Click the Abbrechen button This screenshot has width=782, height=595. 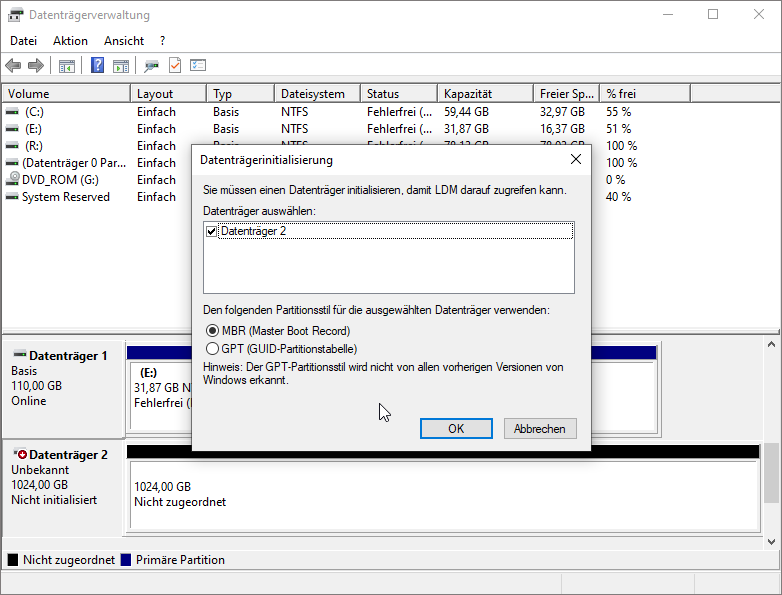(540, 428)
